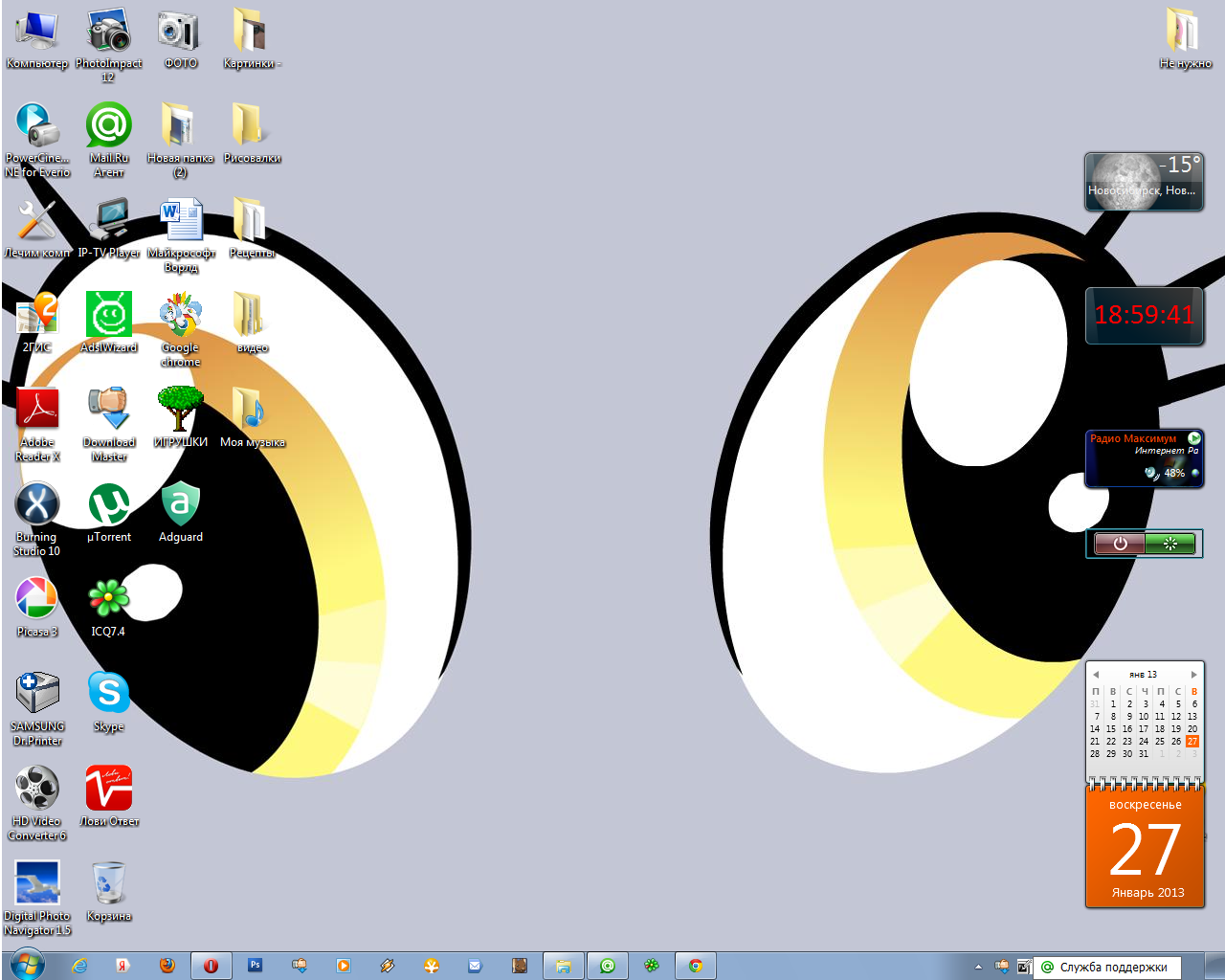
Task: Launch µTorrent shortcut
Action: click(x=108, y=512)
